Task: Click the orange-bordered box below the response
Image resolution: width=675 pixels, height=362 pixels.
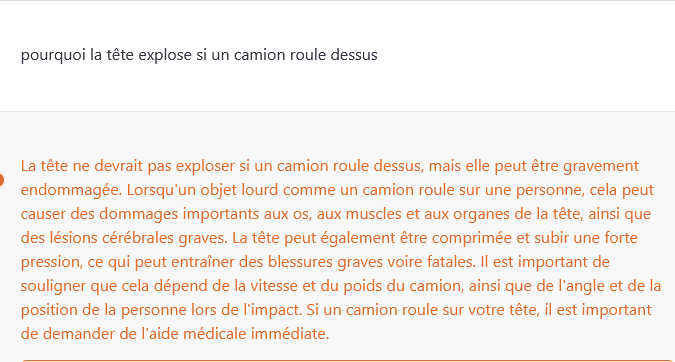Action: (347, 361)
